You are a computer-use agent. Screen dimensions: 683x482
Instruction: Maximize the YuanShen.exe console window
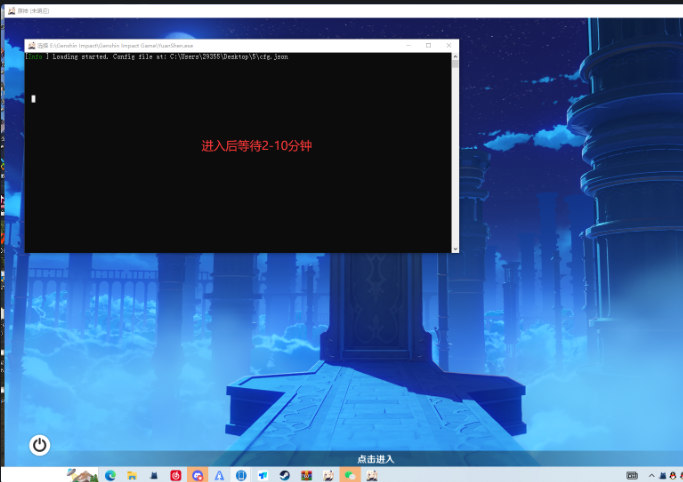pyautogui.click(x=428, y=46)
